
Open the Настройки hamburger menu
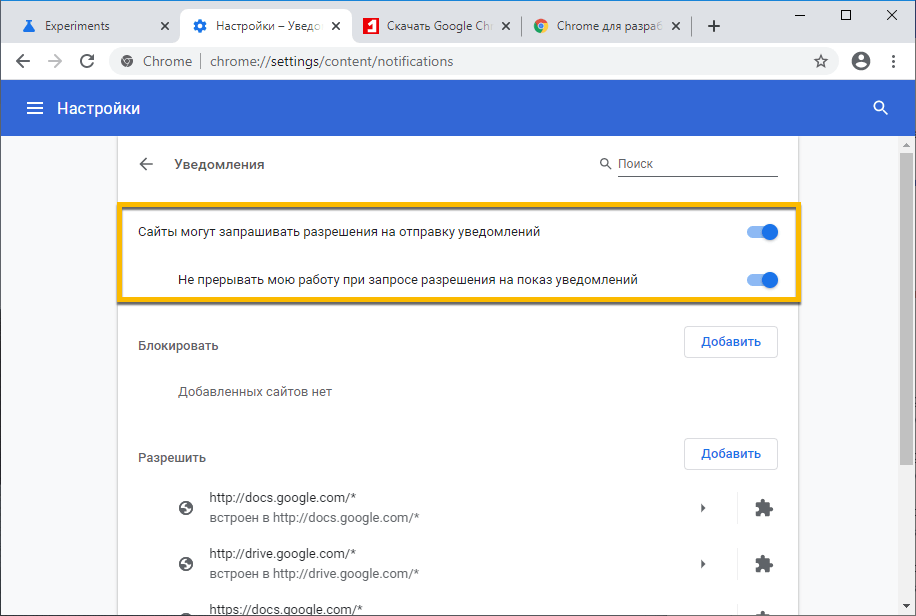(35, 108)
